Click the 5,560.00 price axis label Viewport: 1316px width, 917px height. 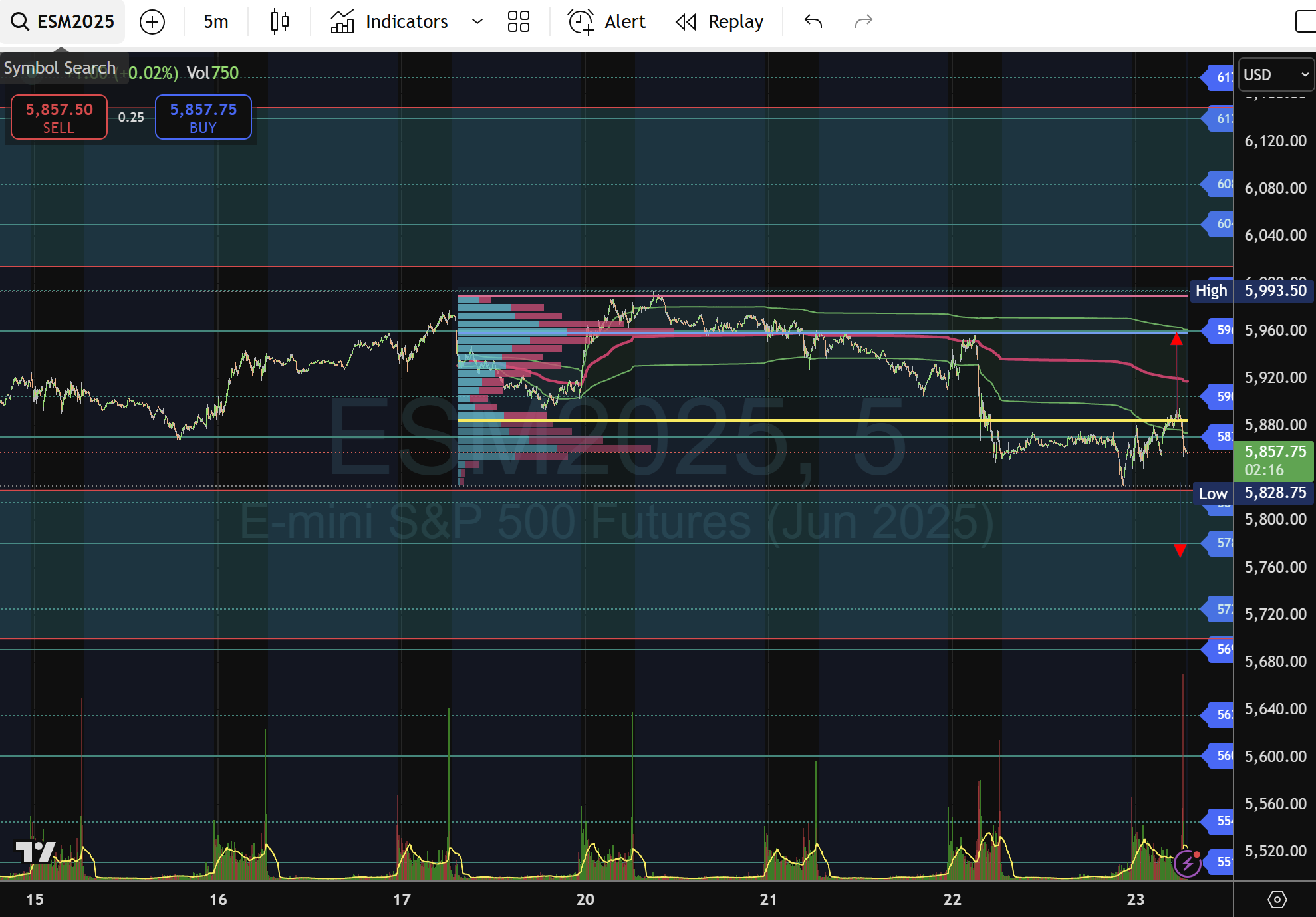1275,804
